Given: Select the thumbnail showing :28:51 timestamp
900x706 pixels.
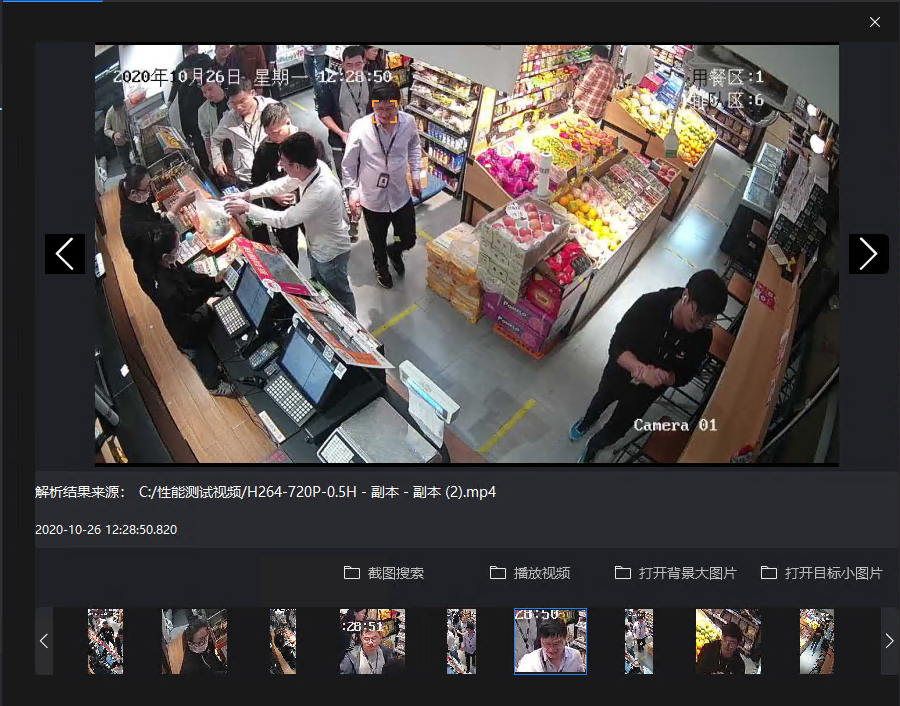Looking at the screenshot, I should point(373,641).
